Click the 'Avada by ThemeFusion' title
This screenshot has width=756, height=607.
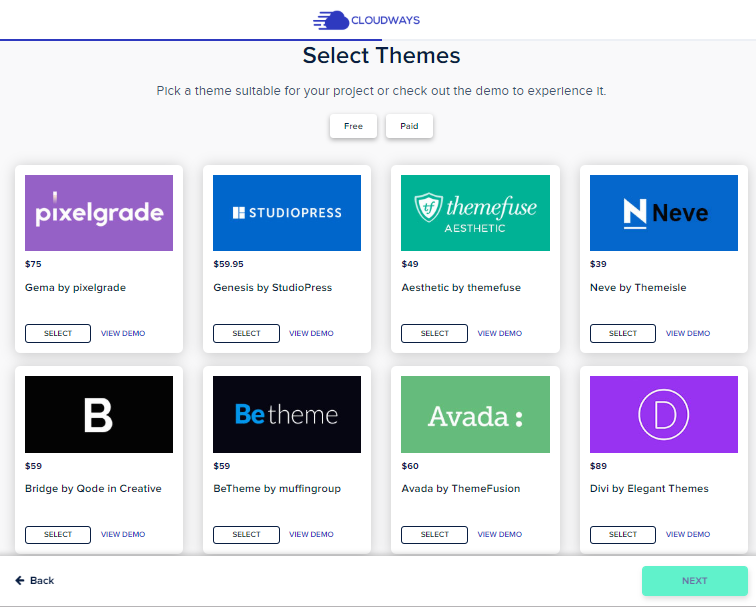(461, 488)
